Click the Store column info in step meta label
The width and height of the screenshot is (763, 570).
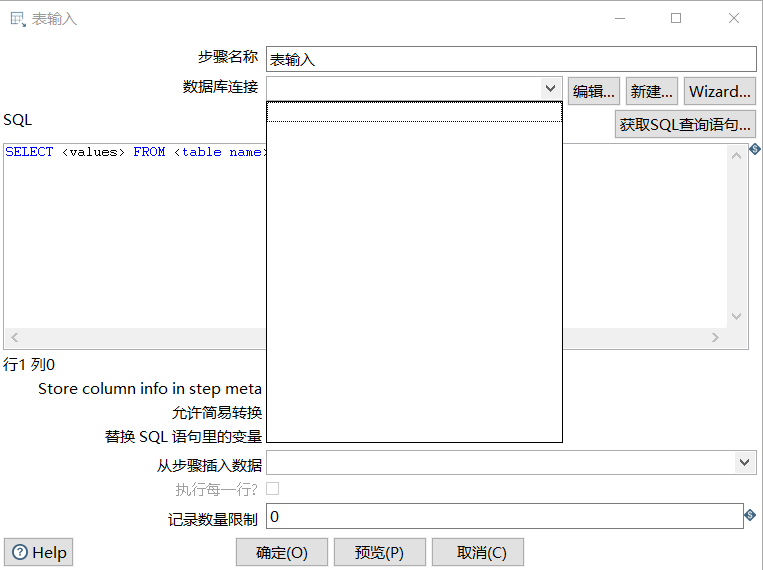tap(150, 389)
